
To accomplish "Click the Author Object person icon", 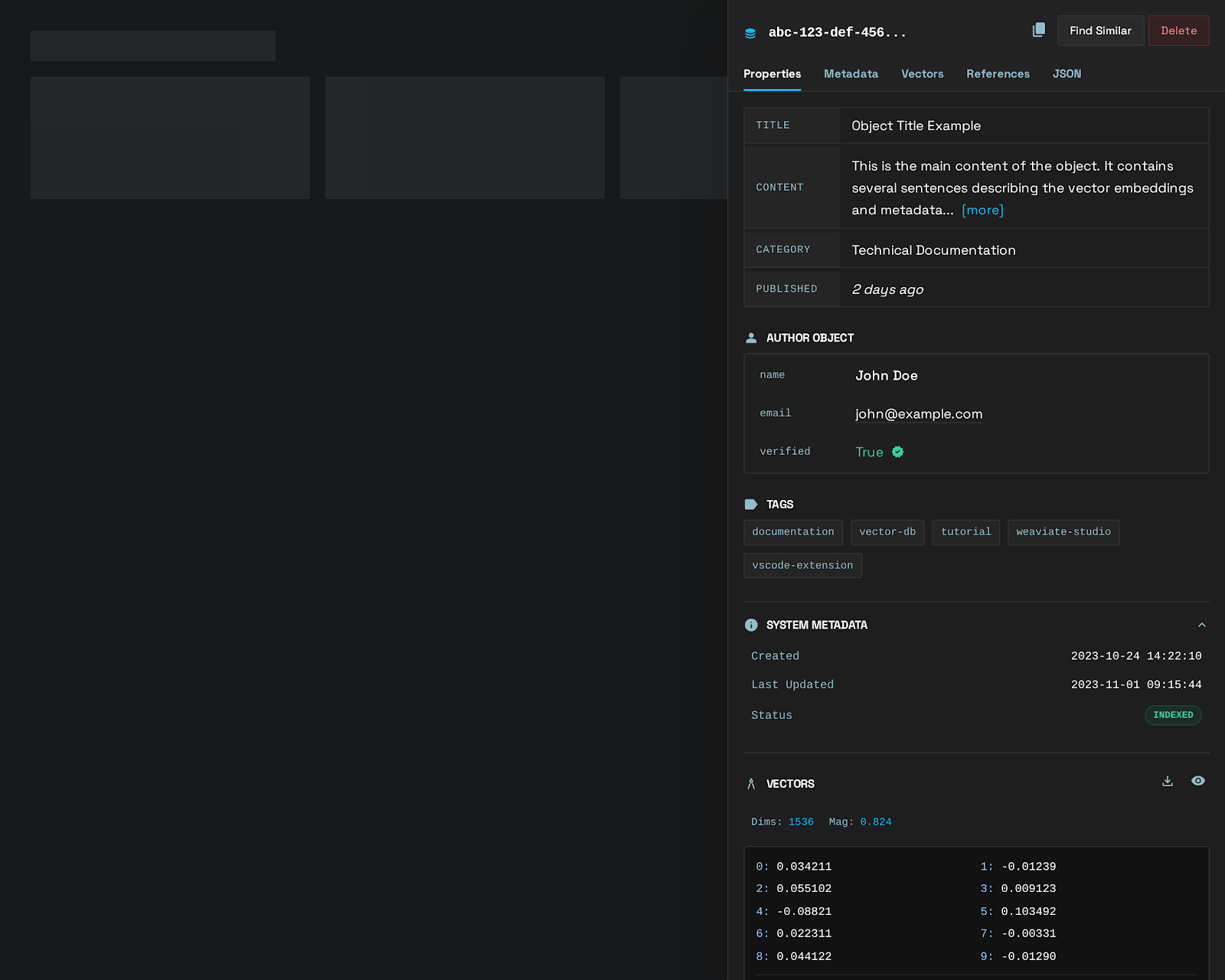I will click(x=751, y=338).
